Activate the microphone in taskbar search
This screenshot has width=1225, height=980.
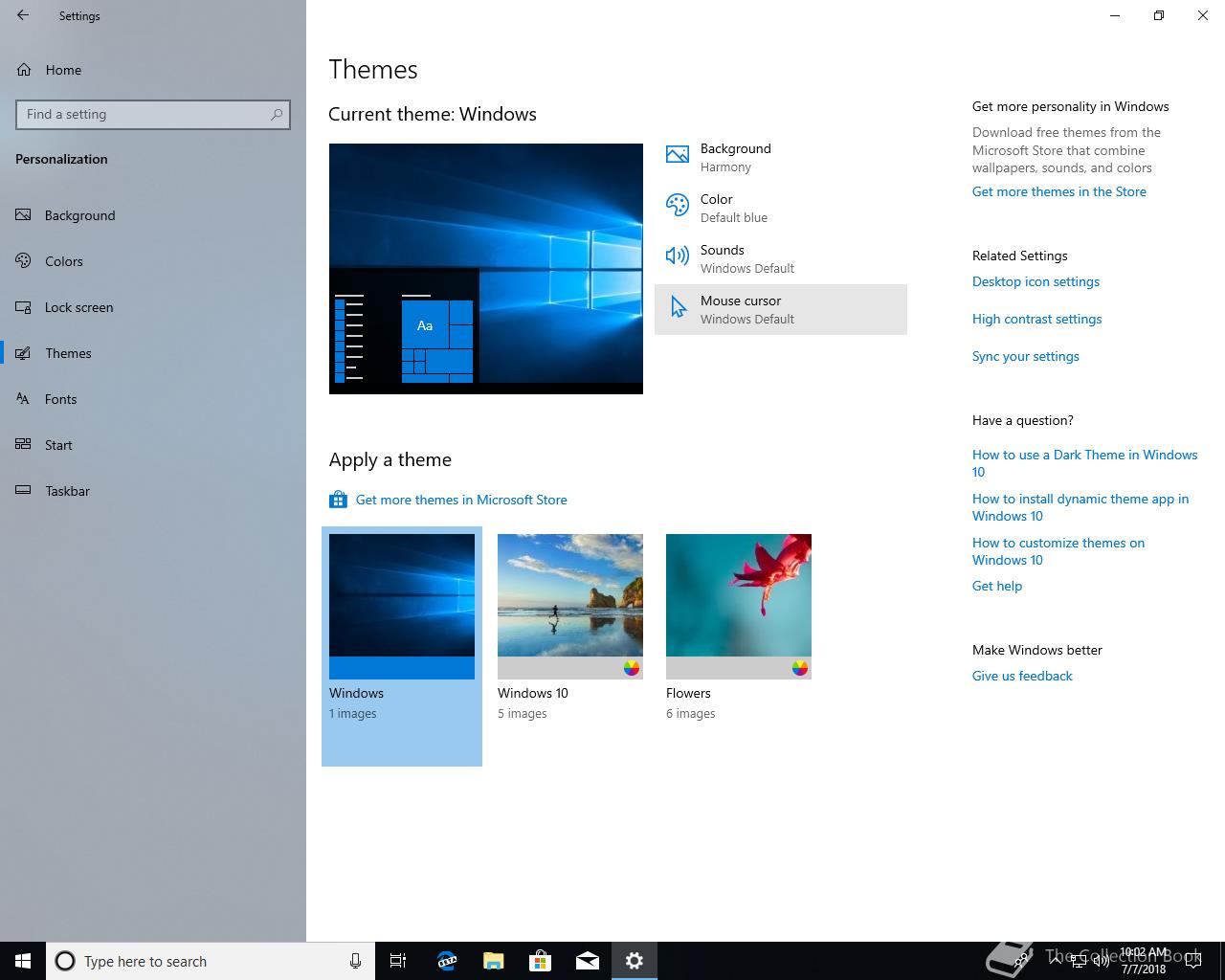[x=355, y=961]
